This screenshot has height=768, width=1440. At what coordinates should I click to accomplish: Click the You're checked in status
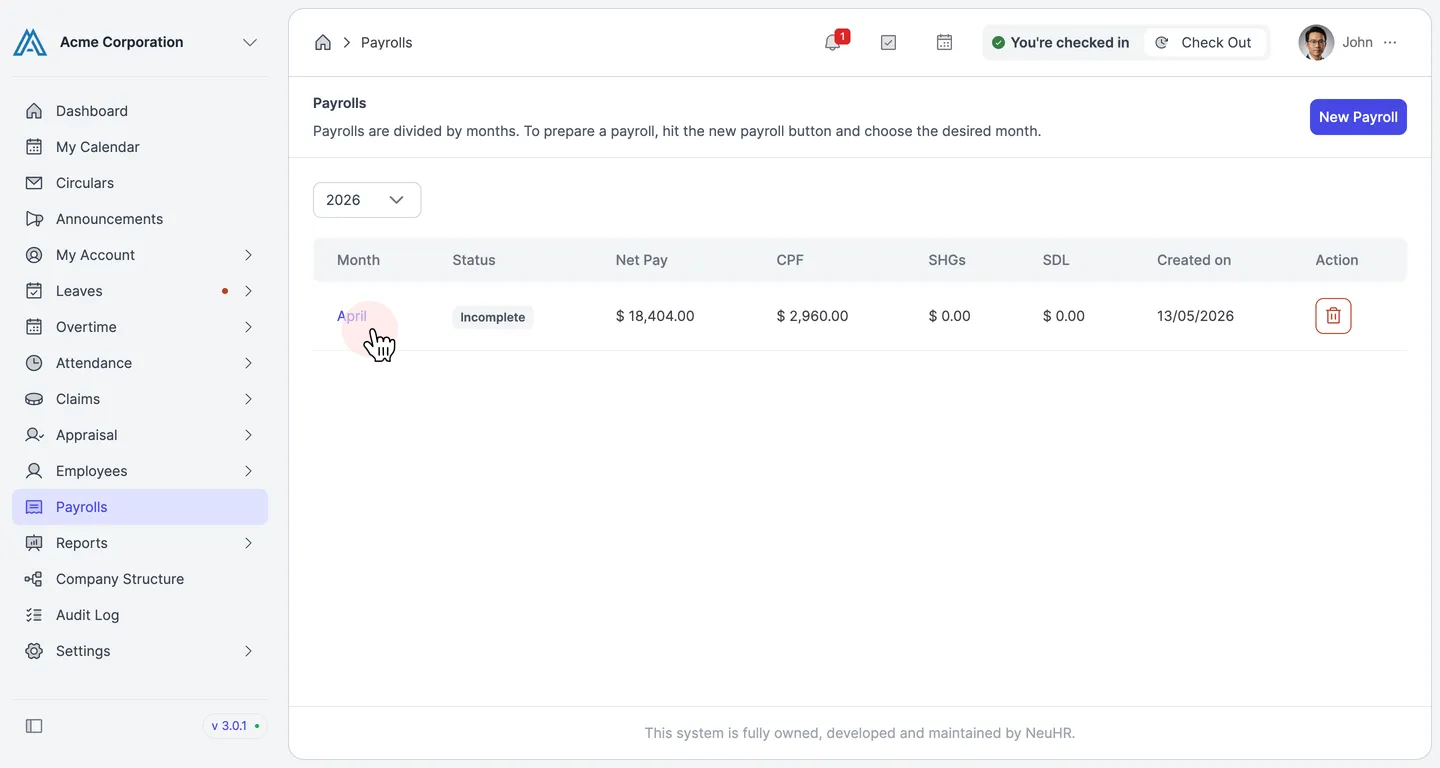pos(1060,42)
